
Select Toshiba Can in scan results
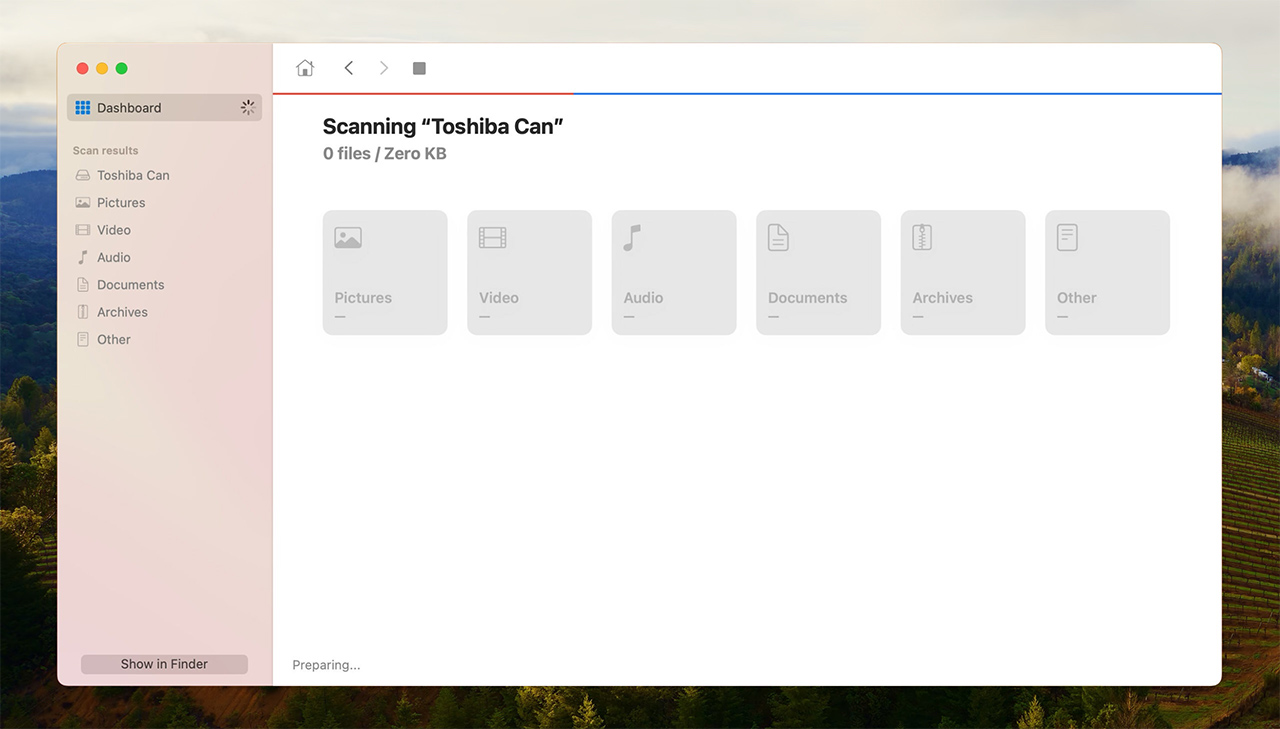[x=133, y=175]
